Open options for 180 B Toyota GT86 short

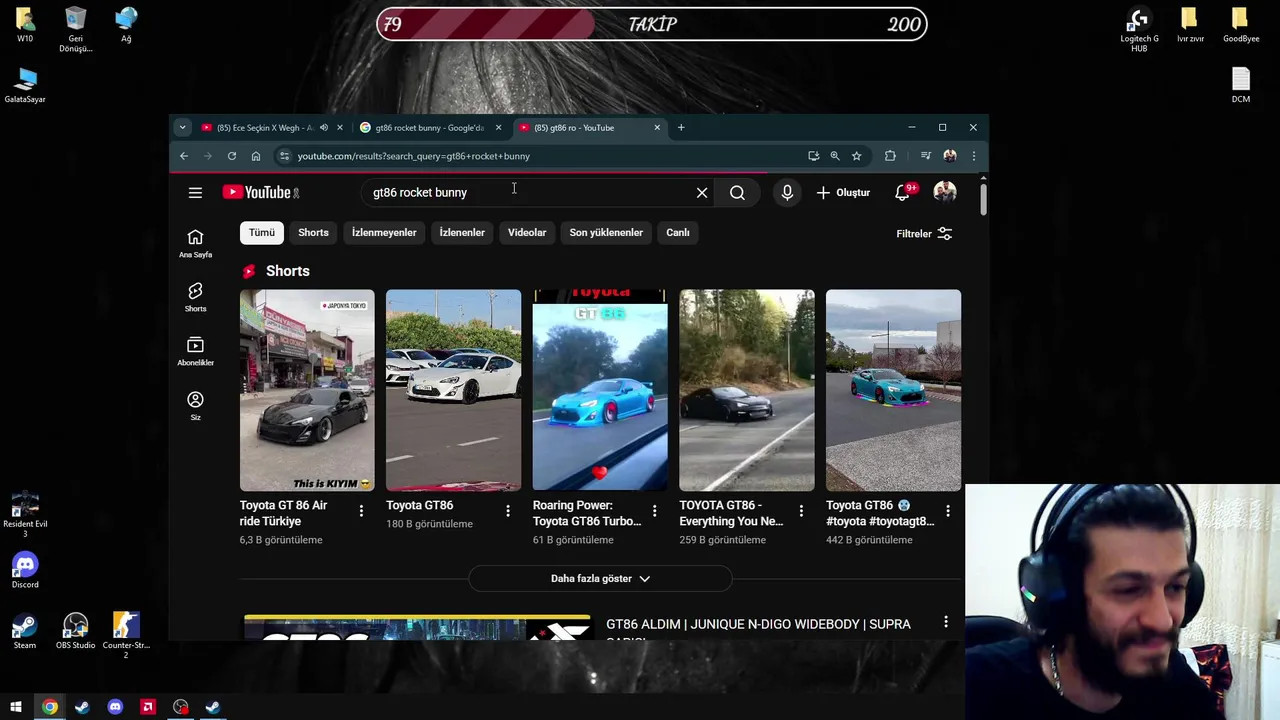point(508,511)
